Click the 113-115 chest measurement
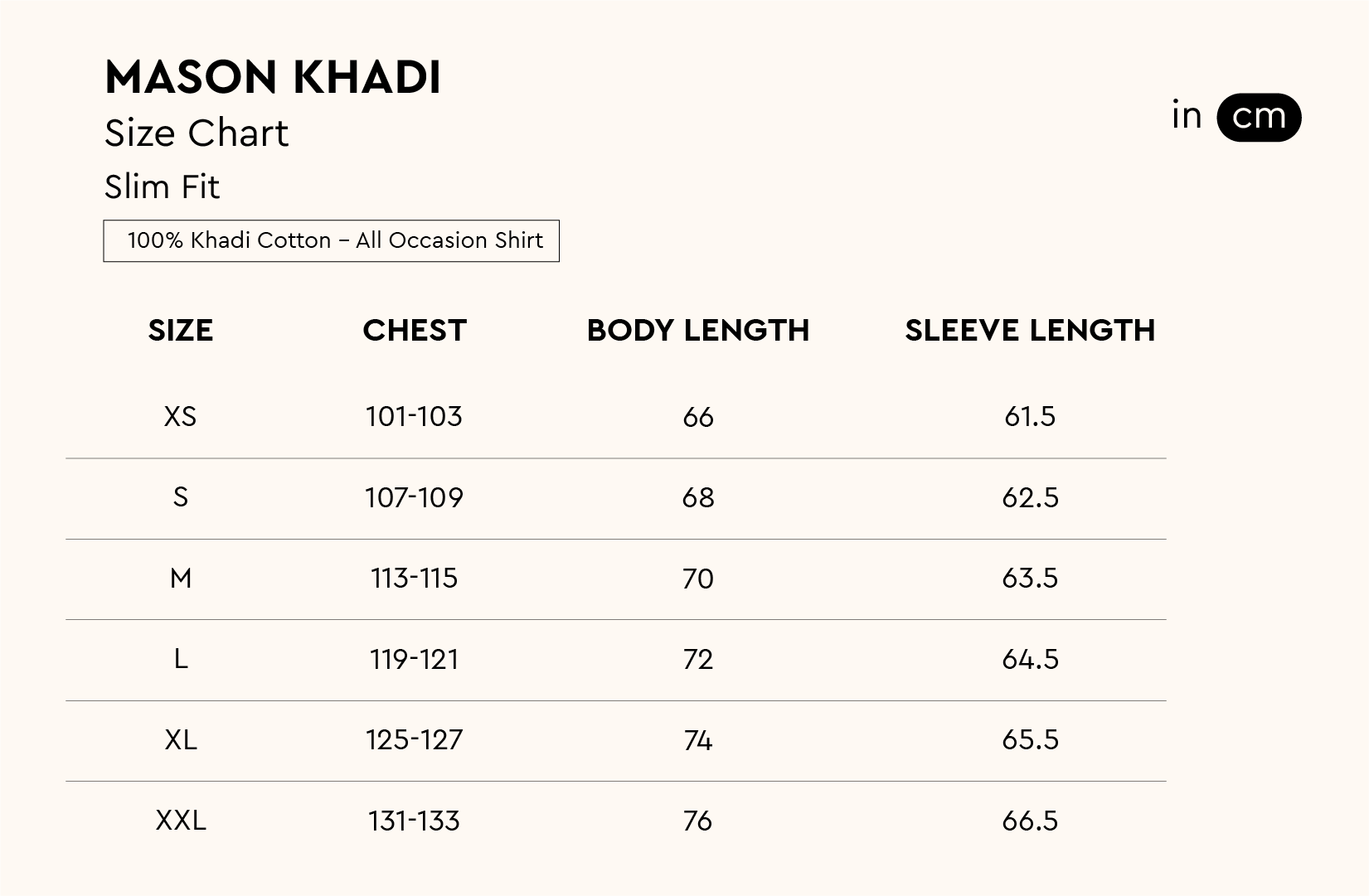This screenshot has width=1369, height=896. [x=414, y=578]
